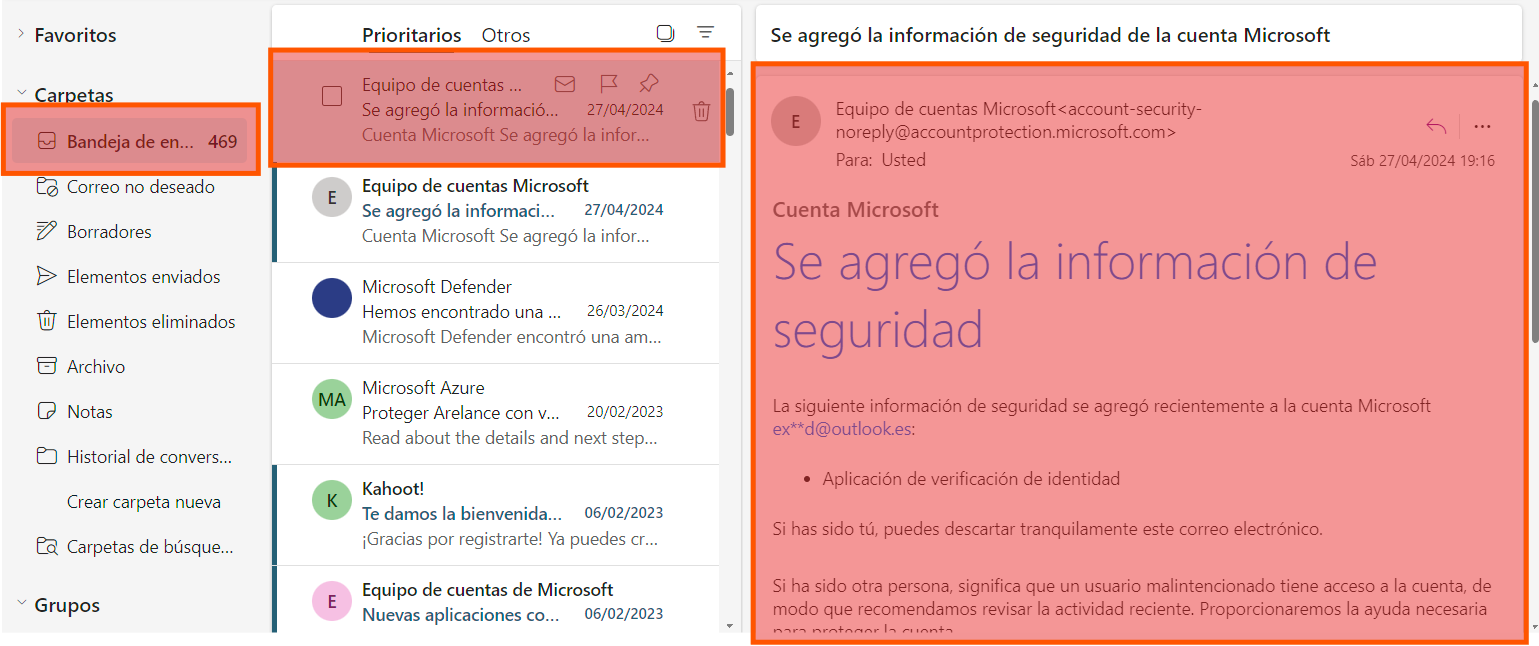This screenshot has height=646, width=1539.
Task: Open the Carpetas de búsqueda folder
Action: pyautogui.click(x=130, y=547)
